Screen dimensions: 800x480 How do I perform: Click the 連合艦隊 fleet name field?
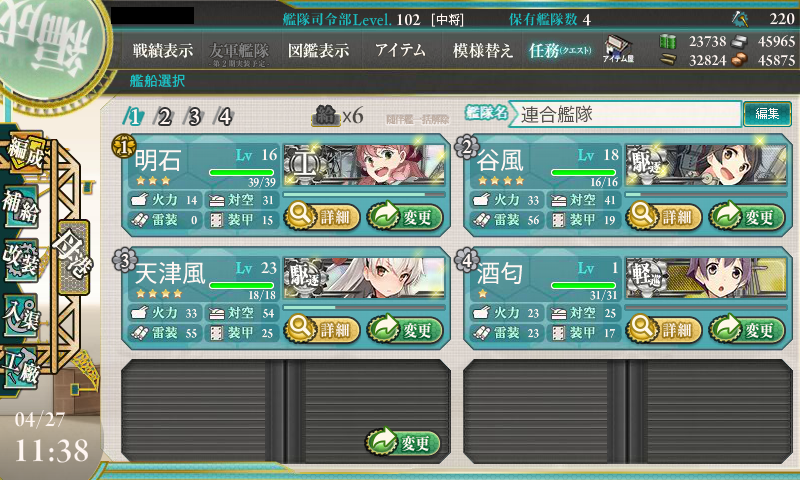click(626, 114)
